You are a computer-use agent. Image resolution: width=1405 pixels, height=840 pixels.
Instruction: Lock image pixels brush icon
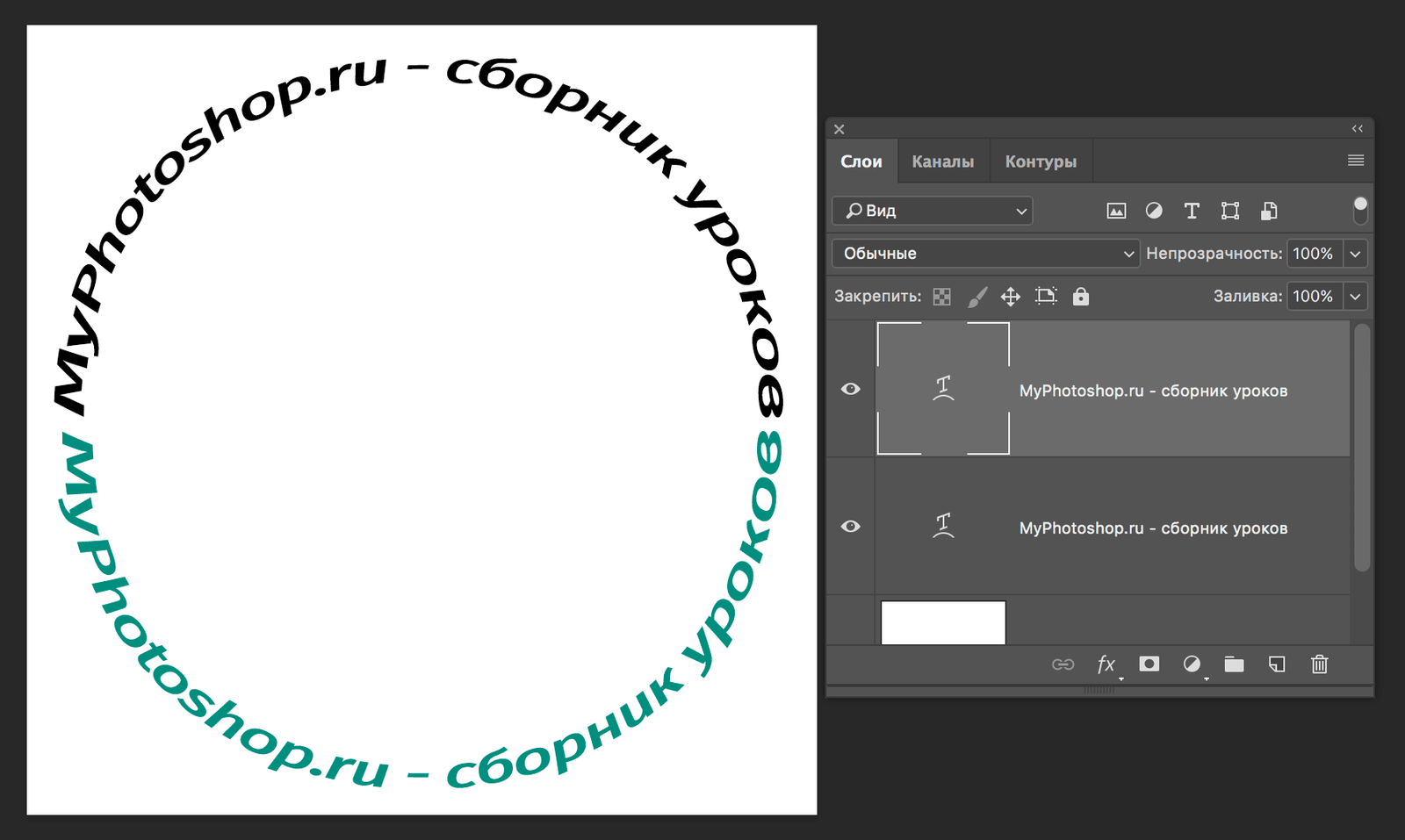(976, 297)
